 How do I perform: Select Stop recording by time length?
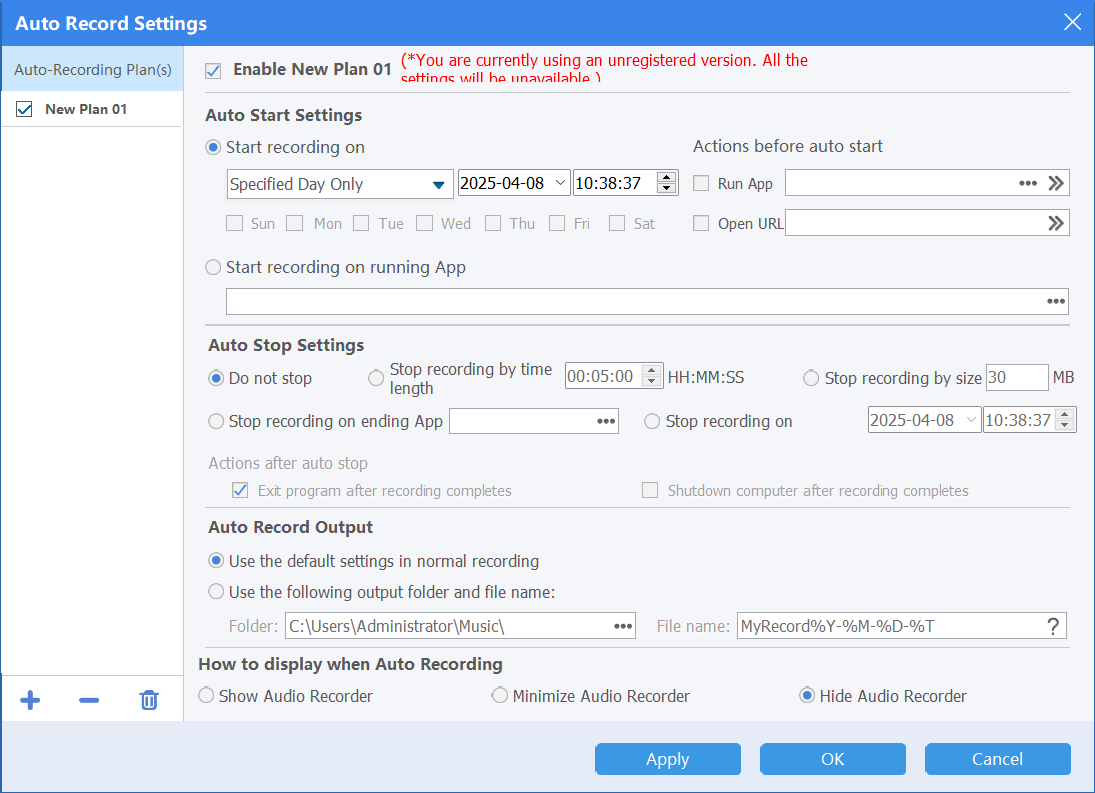coord(376,378)
